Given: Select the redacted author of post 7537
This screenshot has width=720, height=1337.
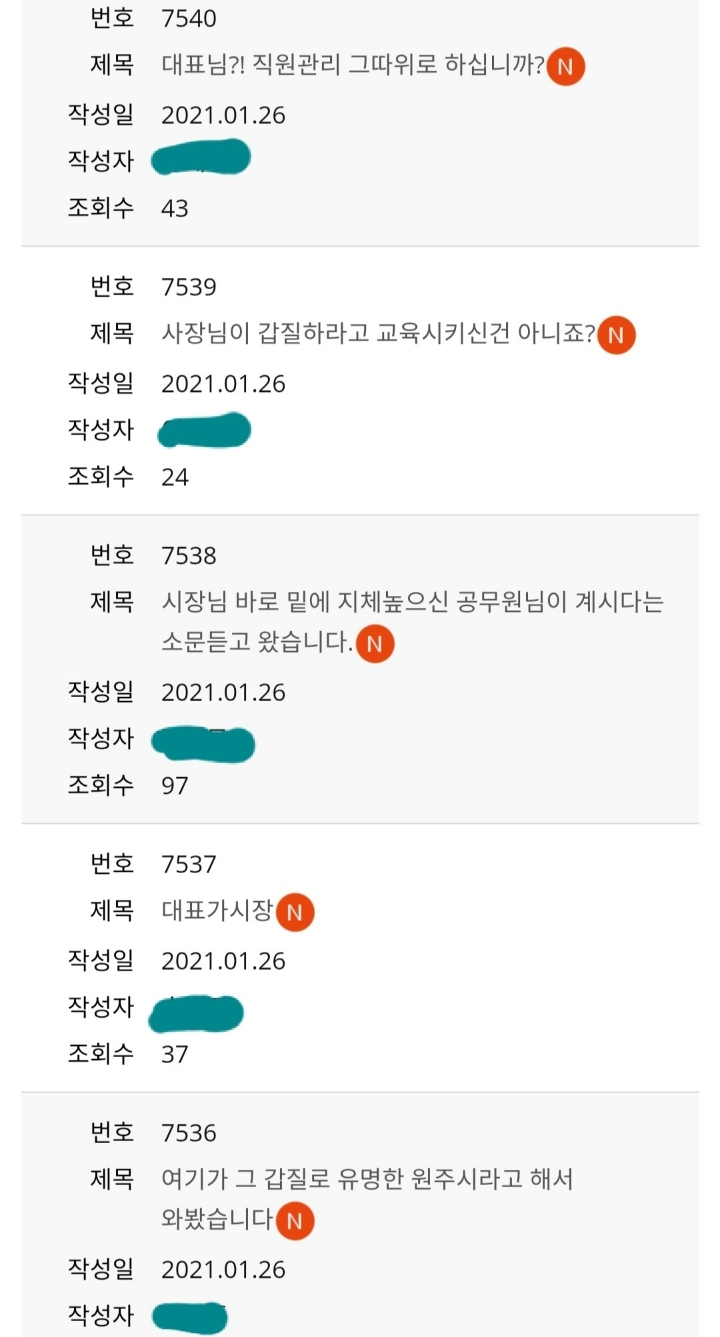Looking at the screenshot, I should click(x=196, y=1012).
